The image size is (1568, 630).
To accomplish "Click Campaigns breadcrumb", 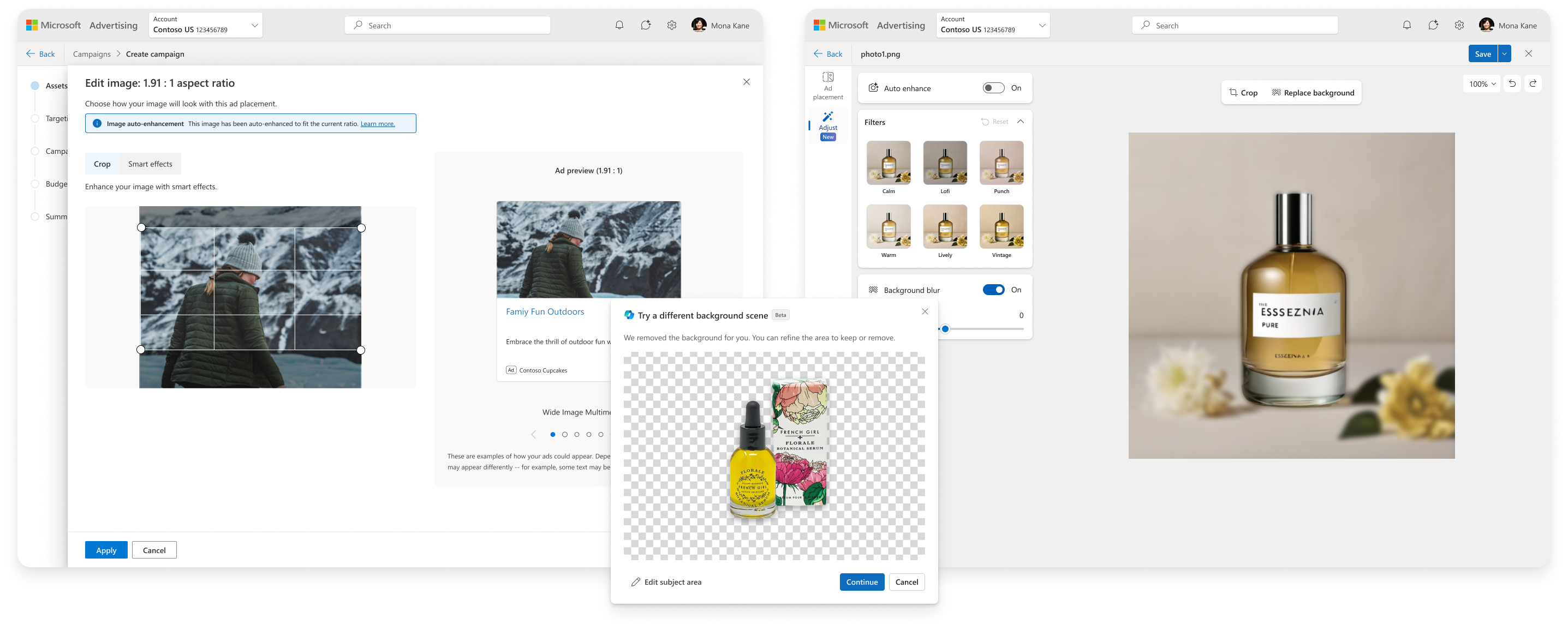I will pos(92,54).
